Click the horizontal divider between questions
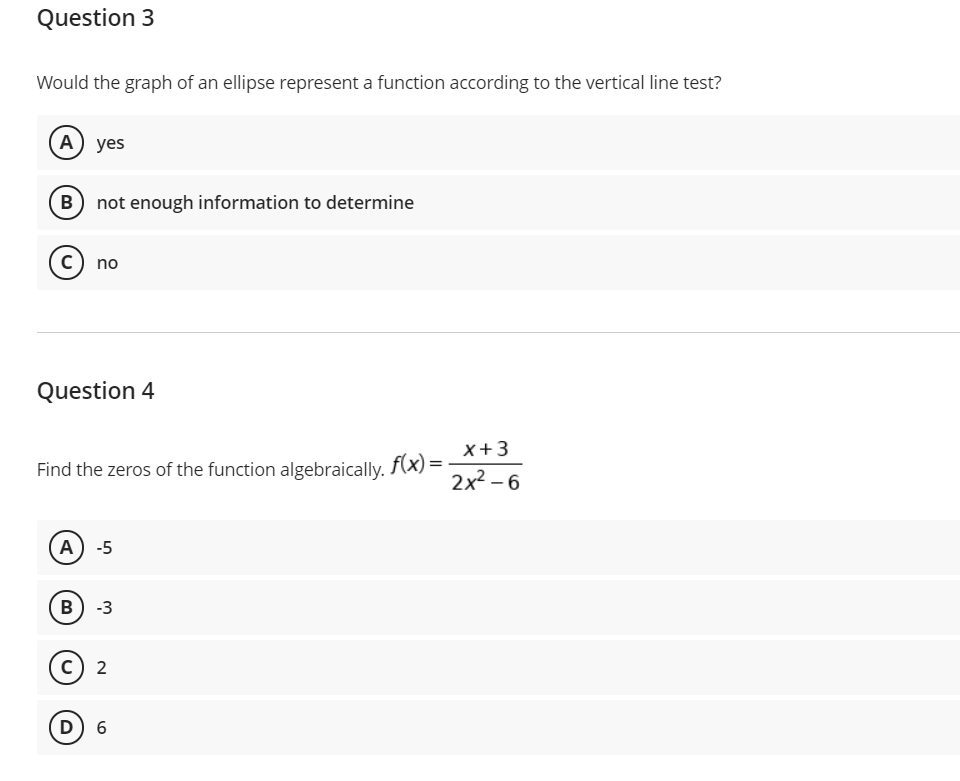The height and width of the screenshot is (781, 960). 480,334
